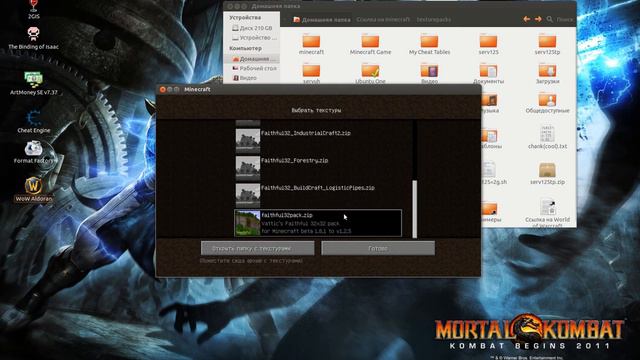Switch to the Домашняя папка path tab
This screenshot has width=640, height=360.
(322, 20)
